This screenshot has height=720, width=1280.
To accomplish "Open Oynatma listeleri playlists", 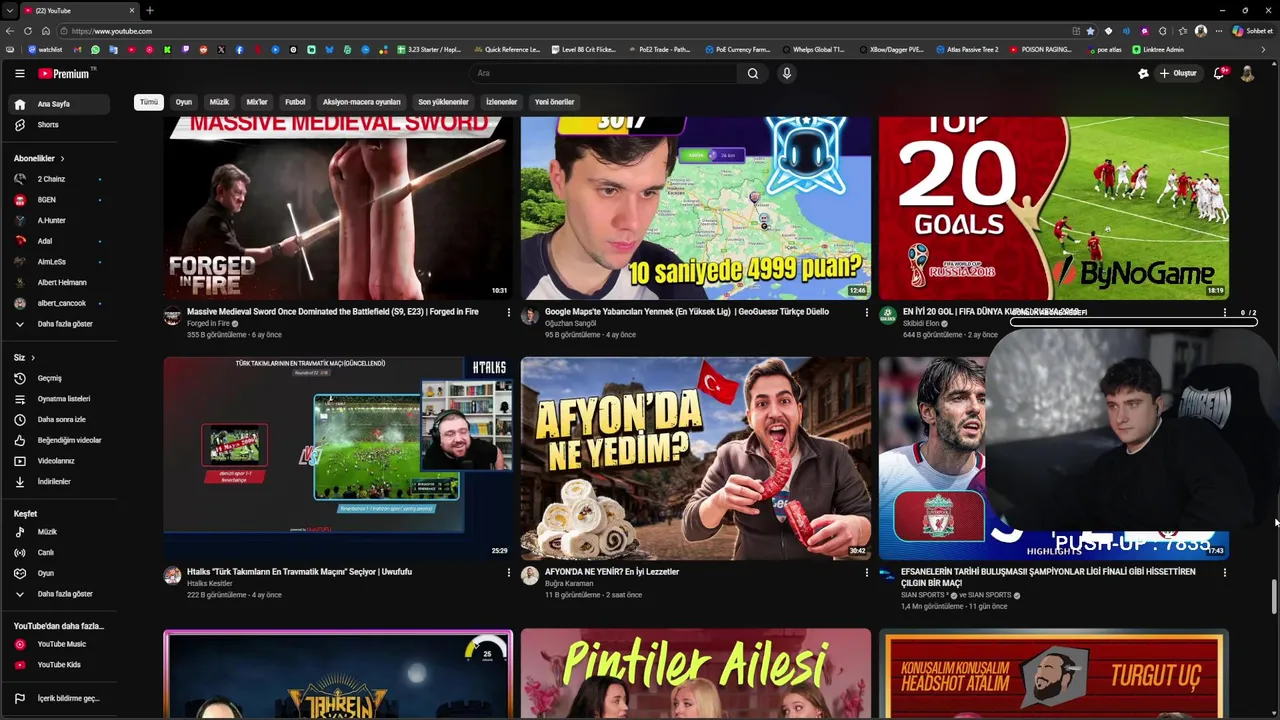I will click(59, 399).
